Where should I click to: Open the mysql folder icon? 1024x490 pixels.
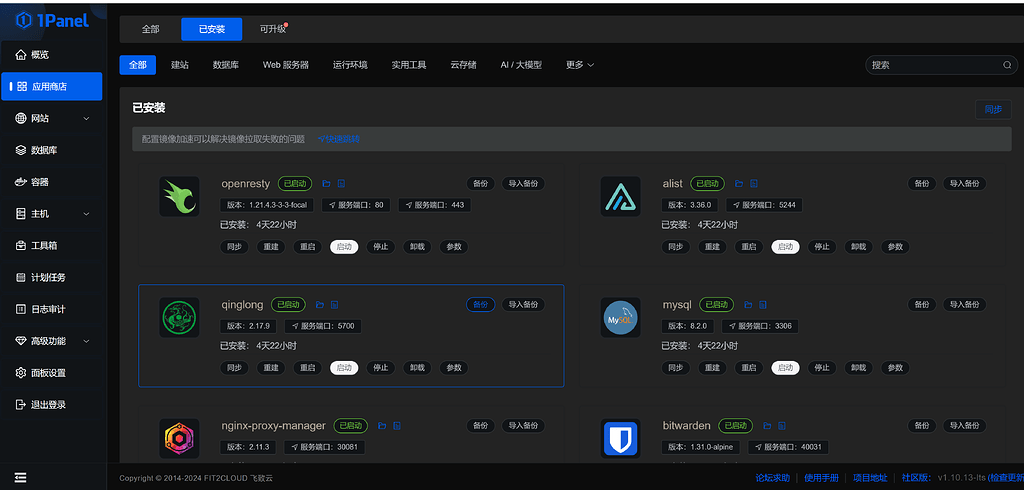(x=748, y=304)
